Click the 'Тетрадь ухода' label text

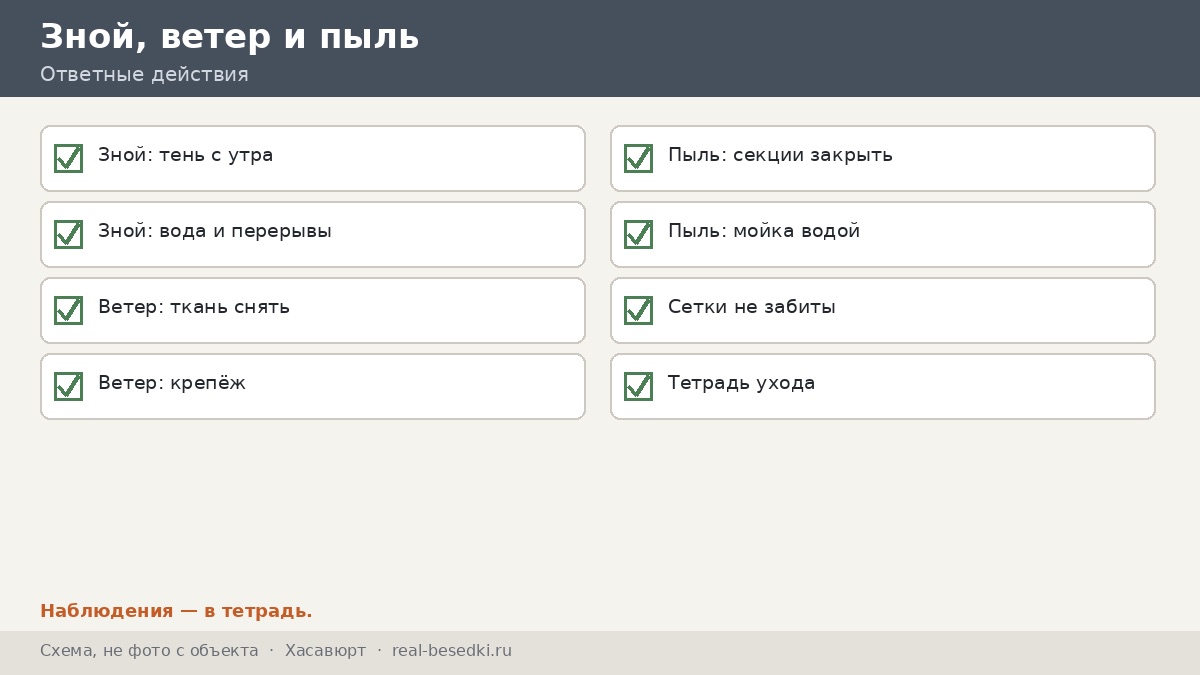coord(741,383)
